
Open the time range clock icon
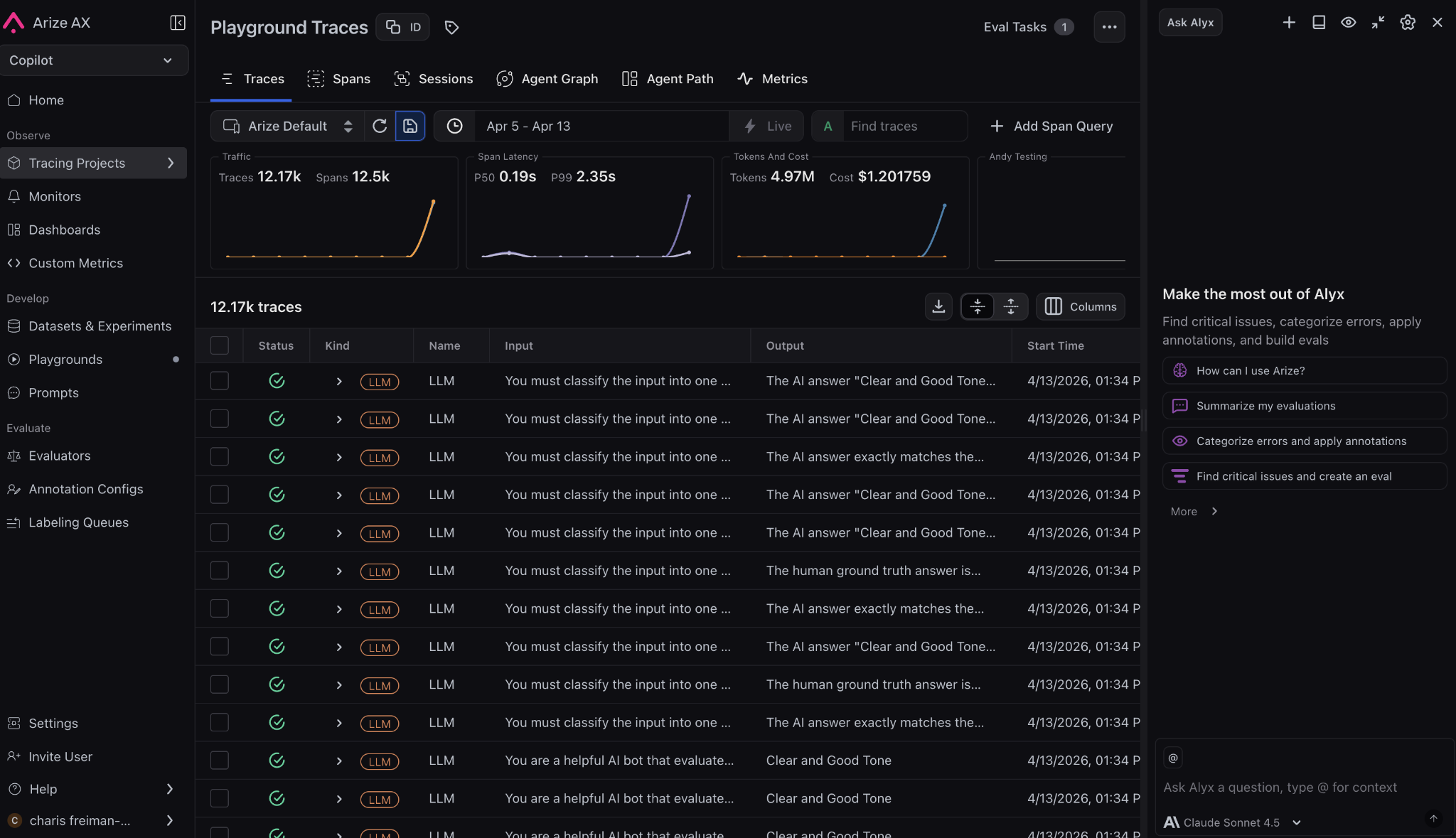pyautogui.click(x=455, y=126)
